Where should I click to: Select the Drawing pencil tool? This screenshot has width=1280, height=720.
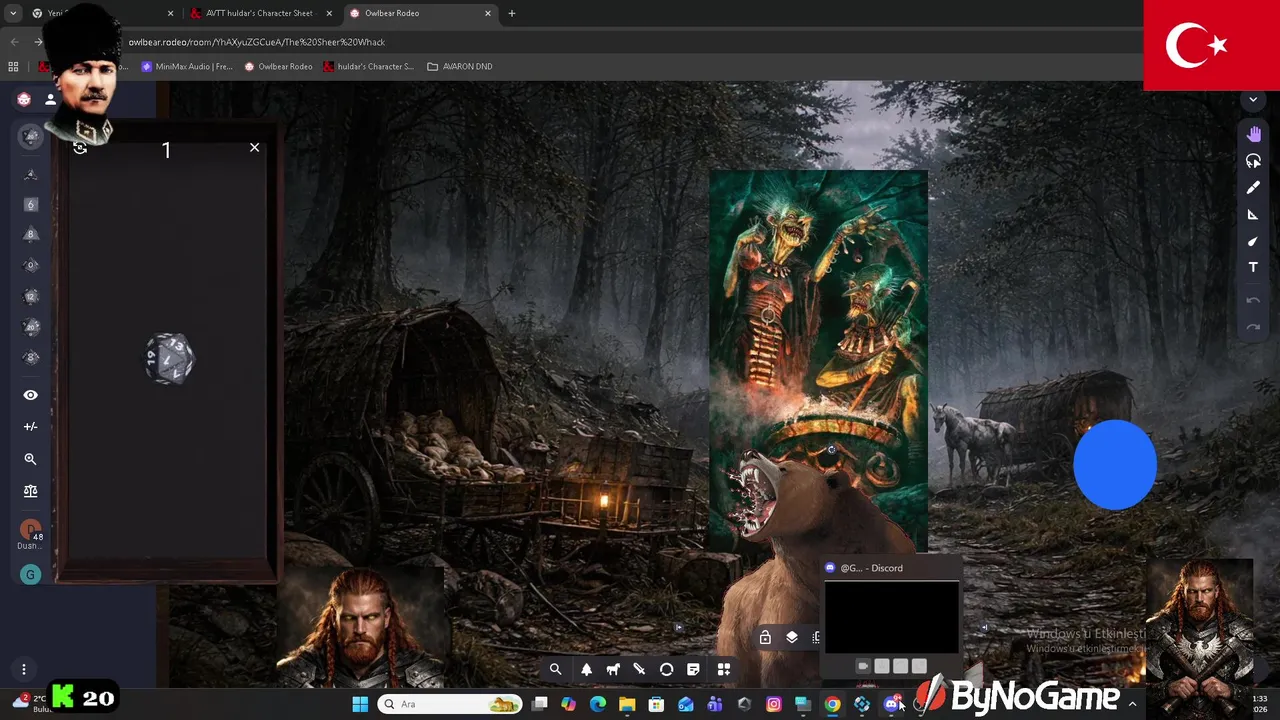[1253, 188]
